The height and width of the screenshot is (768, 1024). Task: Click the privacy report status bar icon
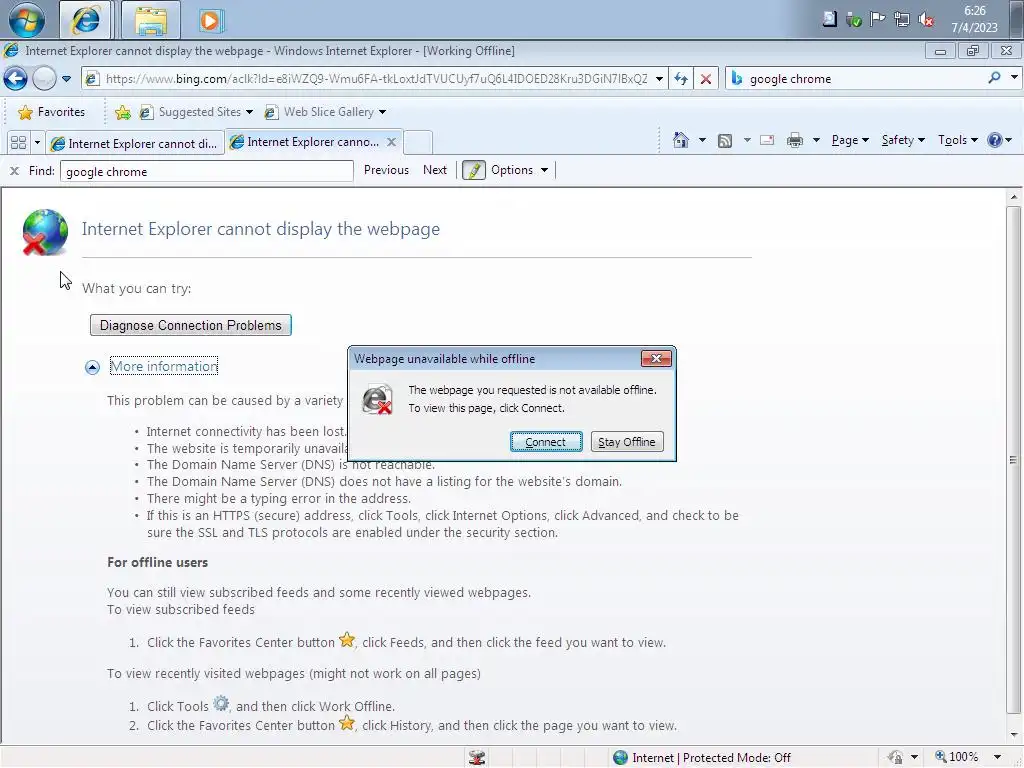895,758
